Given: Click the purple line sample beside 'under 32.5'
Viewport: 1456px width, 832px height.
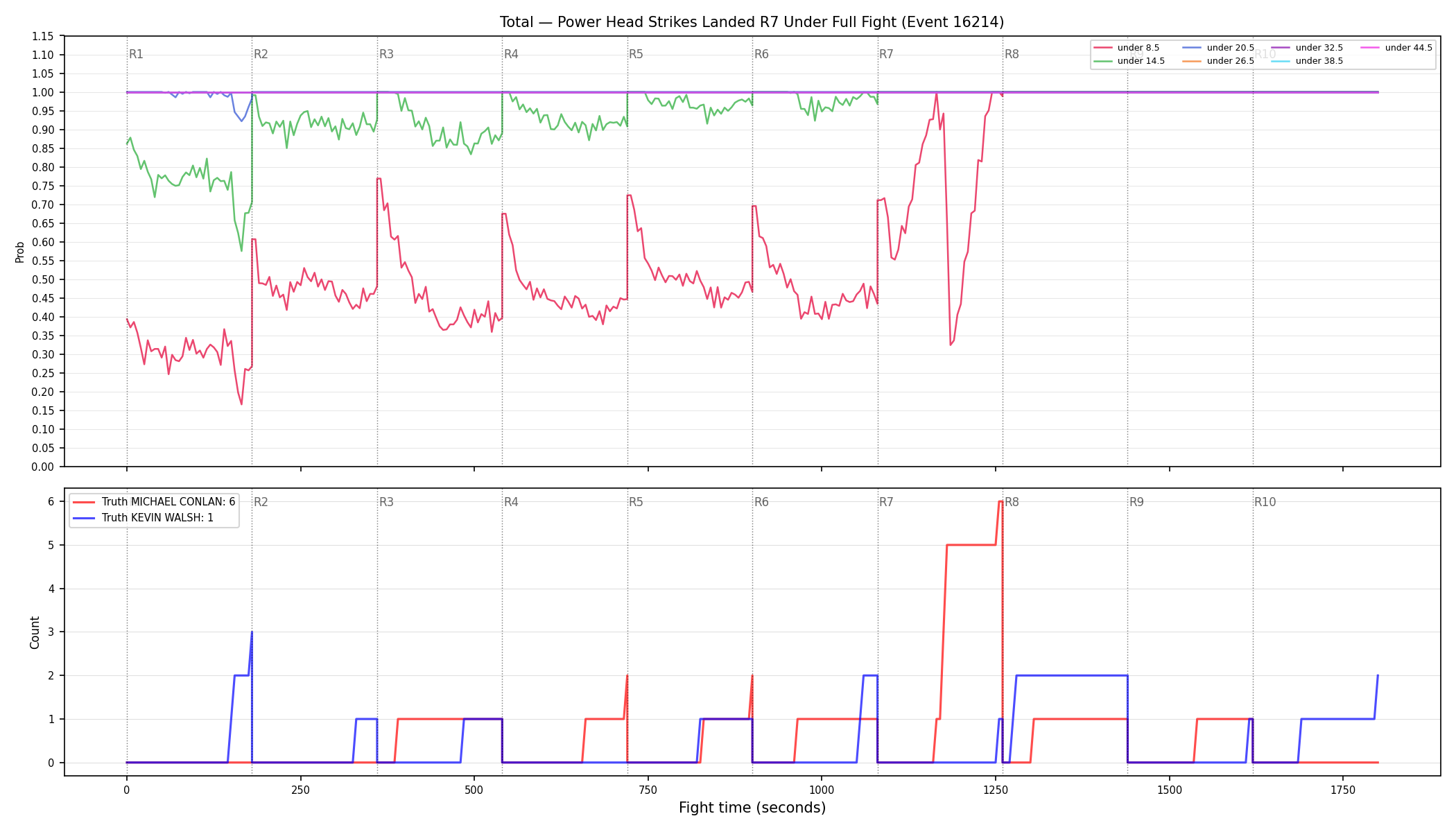Looking at the screenshot, I should tap(1281, 48).
